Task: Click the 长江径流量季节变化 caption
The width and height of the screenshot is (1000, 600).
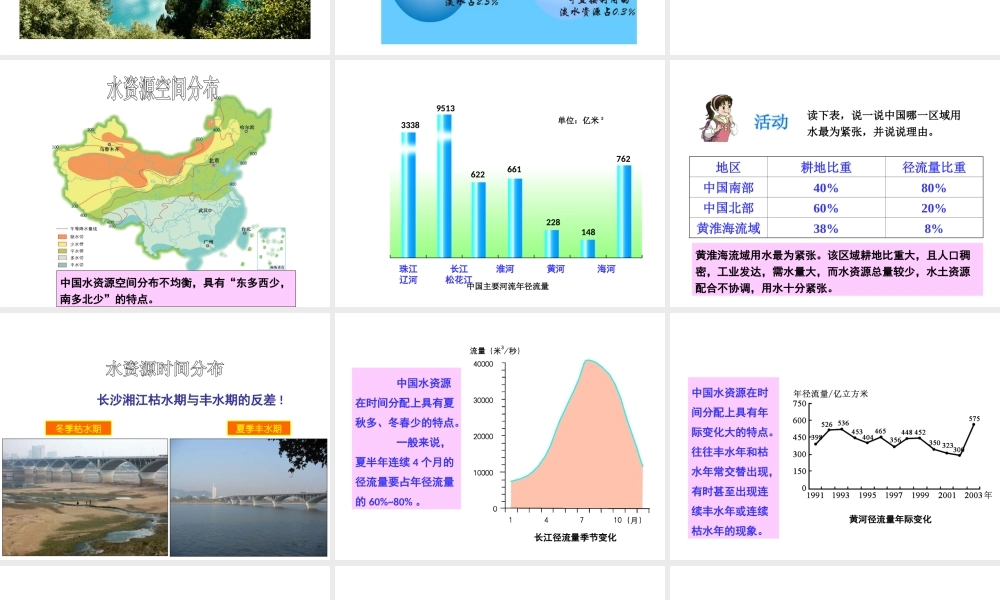Action: point(575,538)
